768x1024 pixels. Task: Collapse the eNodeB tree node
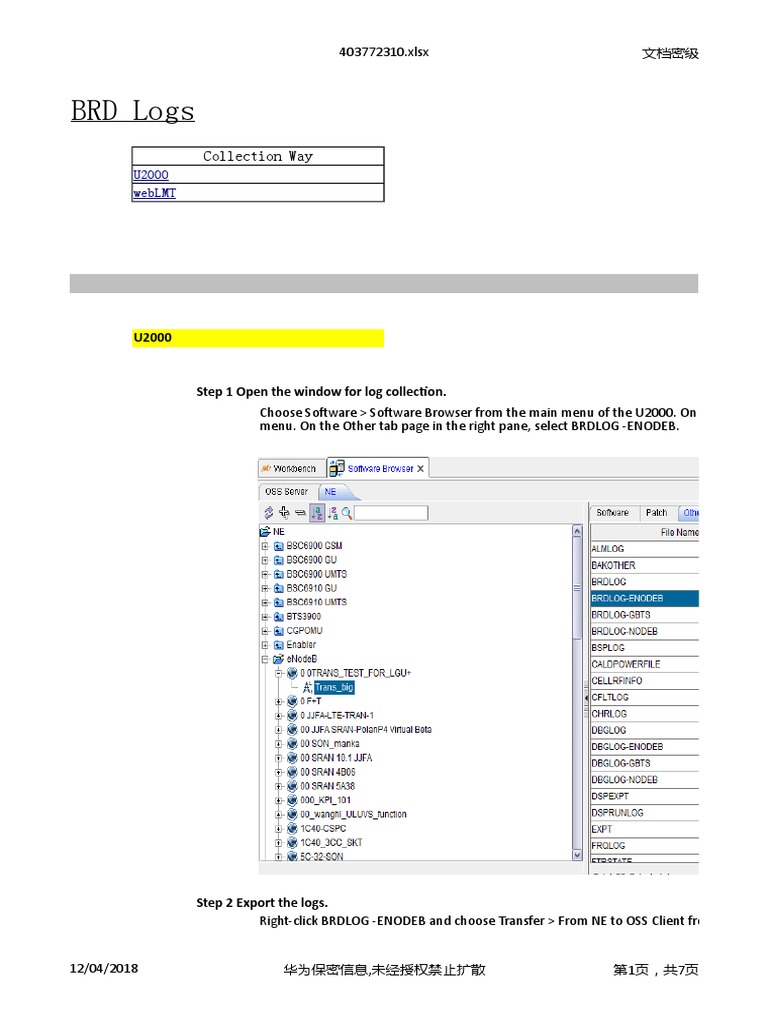coord(265,659)
